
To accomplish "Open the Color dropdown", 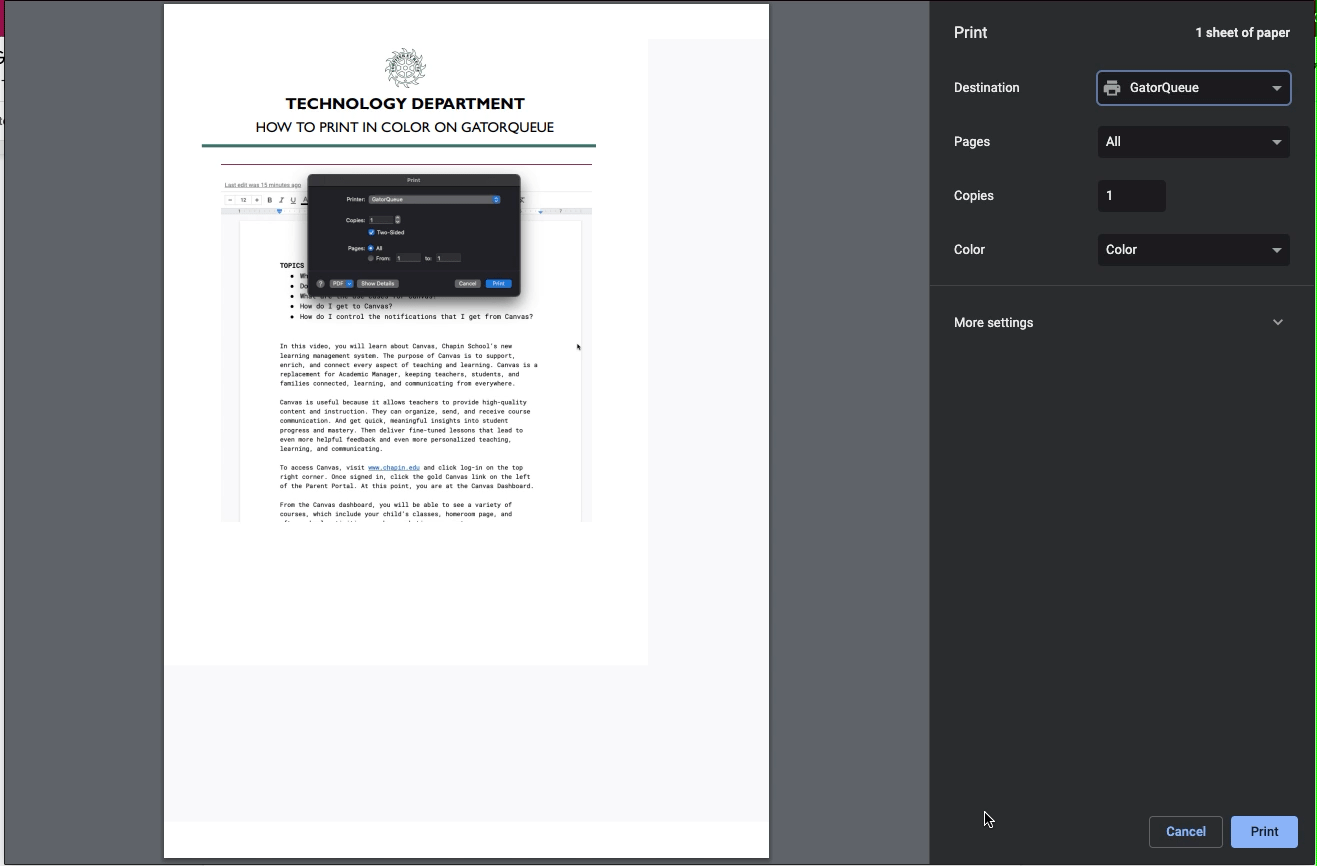I will pyautogui.click(x=1193, y=250).
